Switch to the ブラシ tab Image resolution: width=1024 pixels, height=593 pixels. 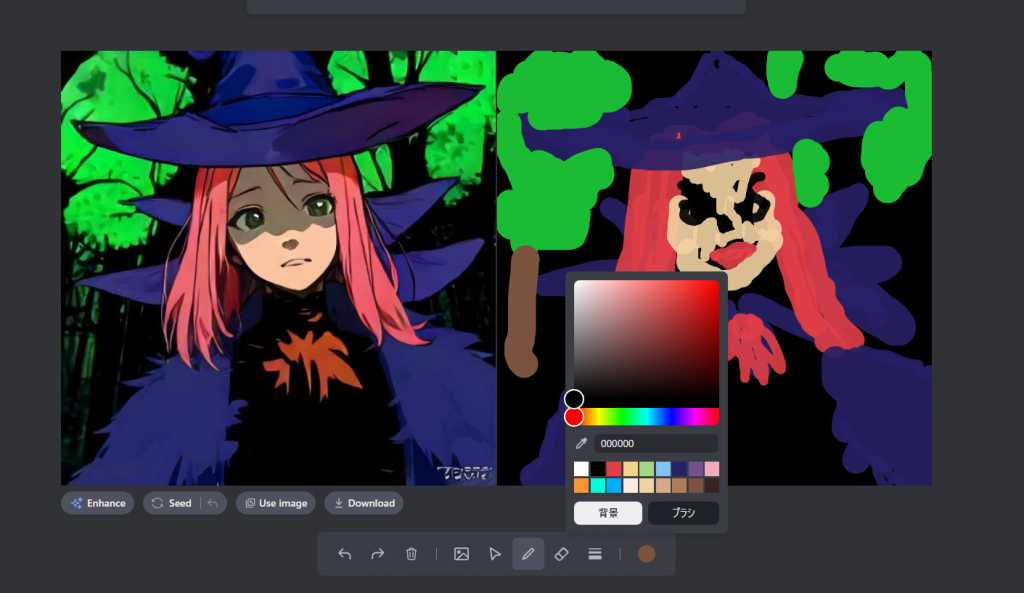(x=683, y=513)
